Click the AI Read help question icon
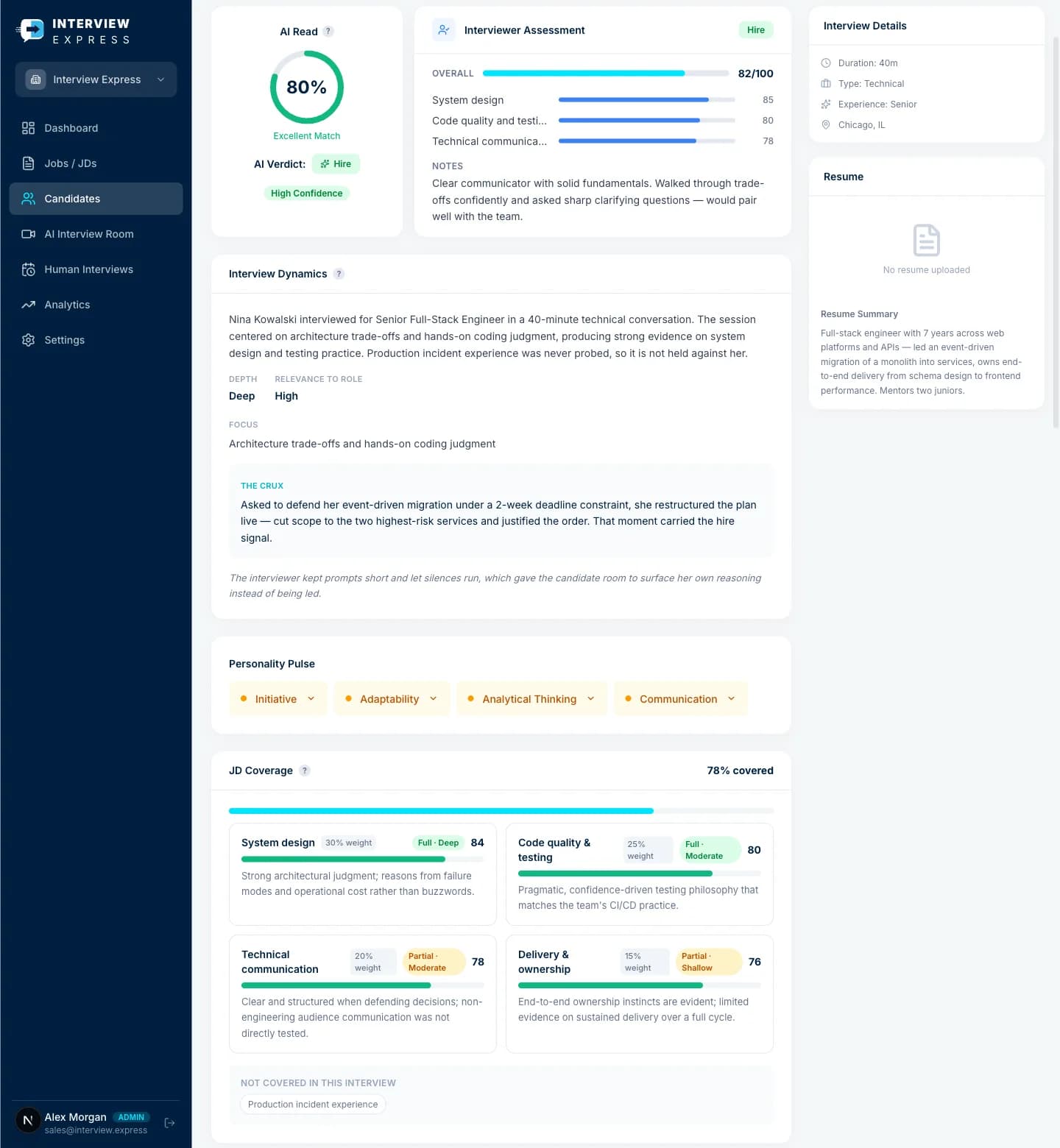 pyautogui.click(x=328, y=32)
